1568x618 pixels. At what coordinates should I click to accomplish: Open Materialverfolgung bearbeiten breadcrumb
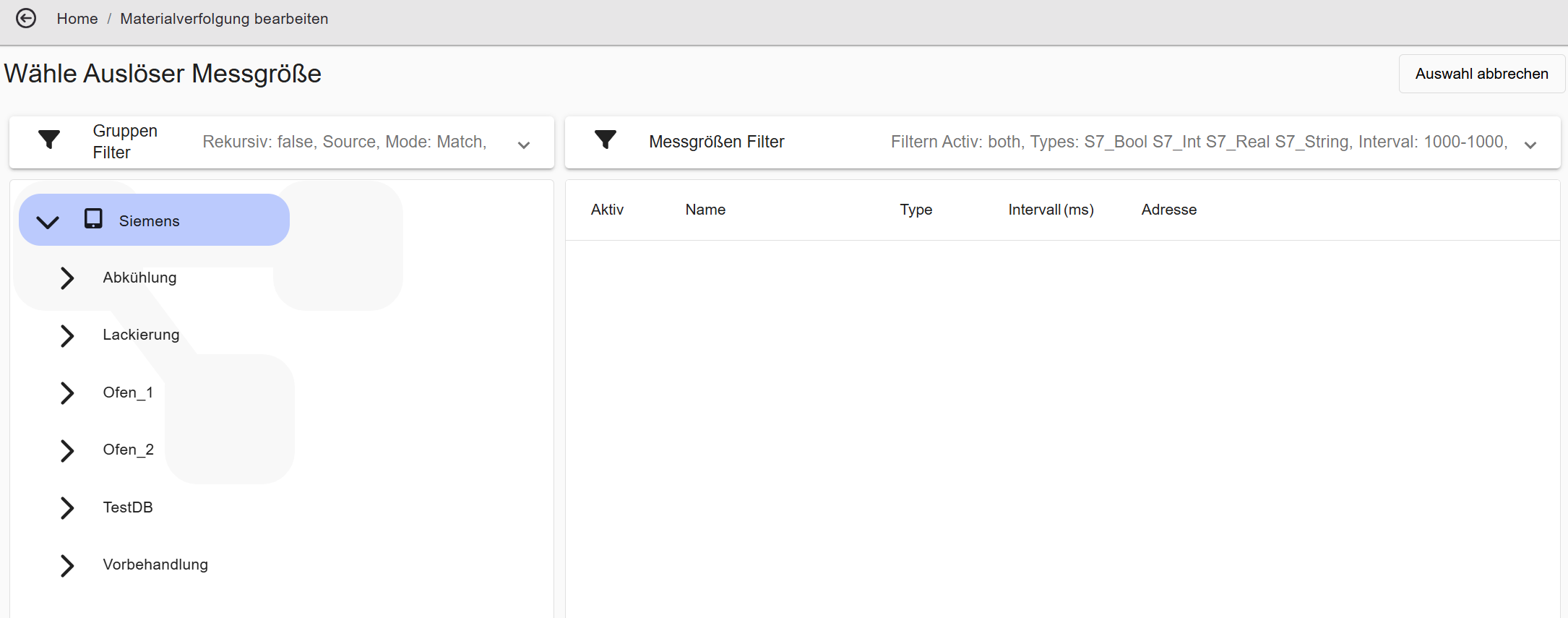[x=224, y=19]
